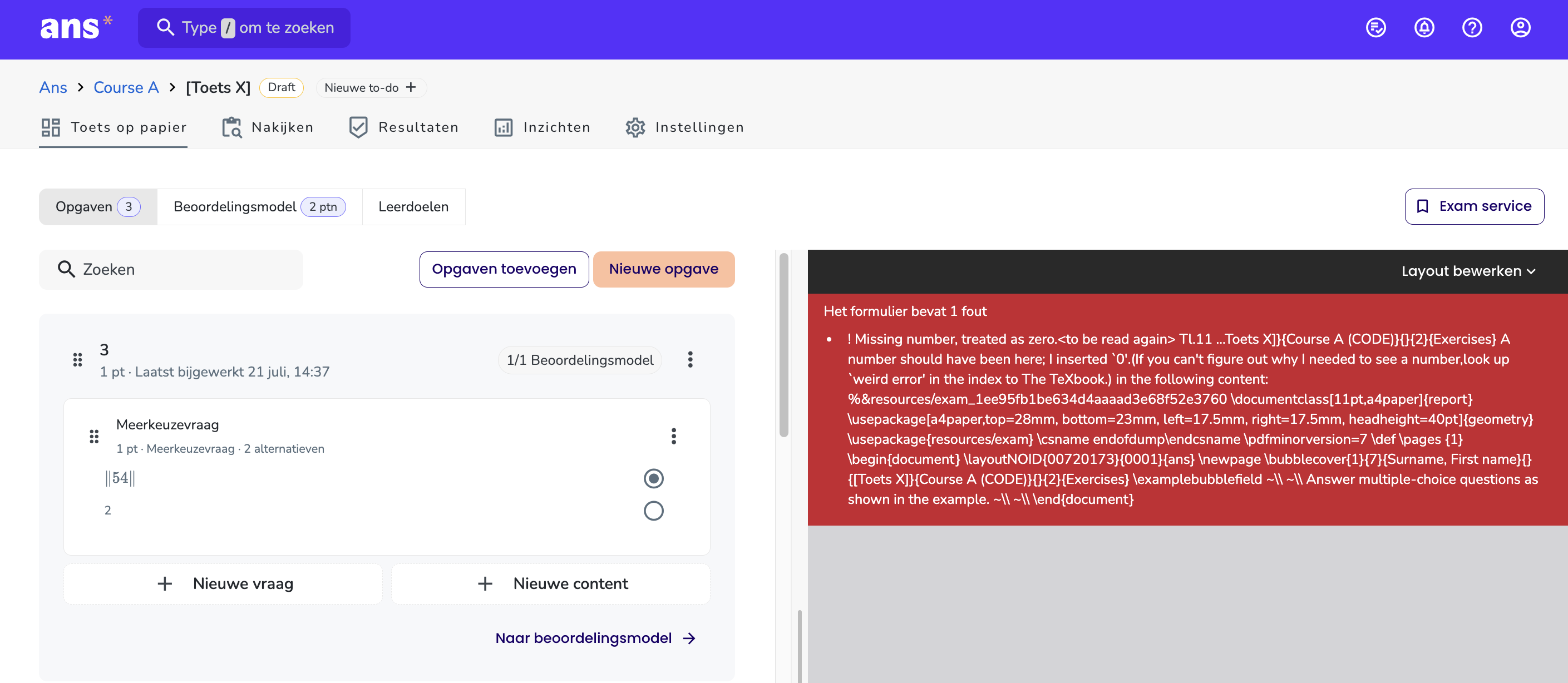Viewport: 1568px width, 683px height.
Task: Click the Nieuwe to-do button
Action: [371, 87]
